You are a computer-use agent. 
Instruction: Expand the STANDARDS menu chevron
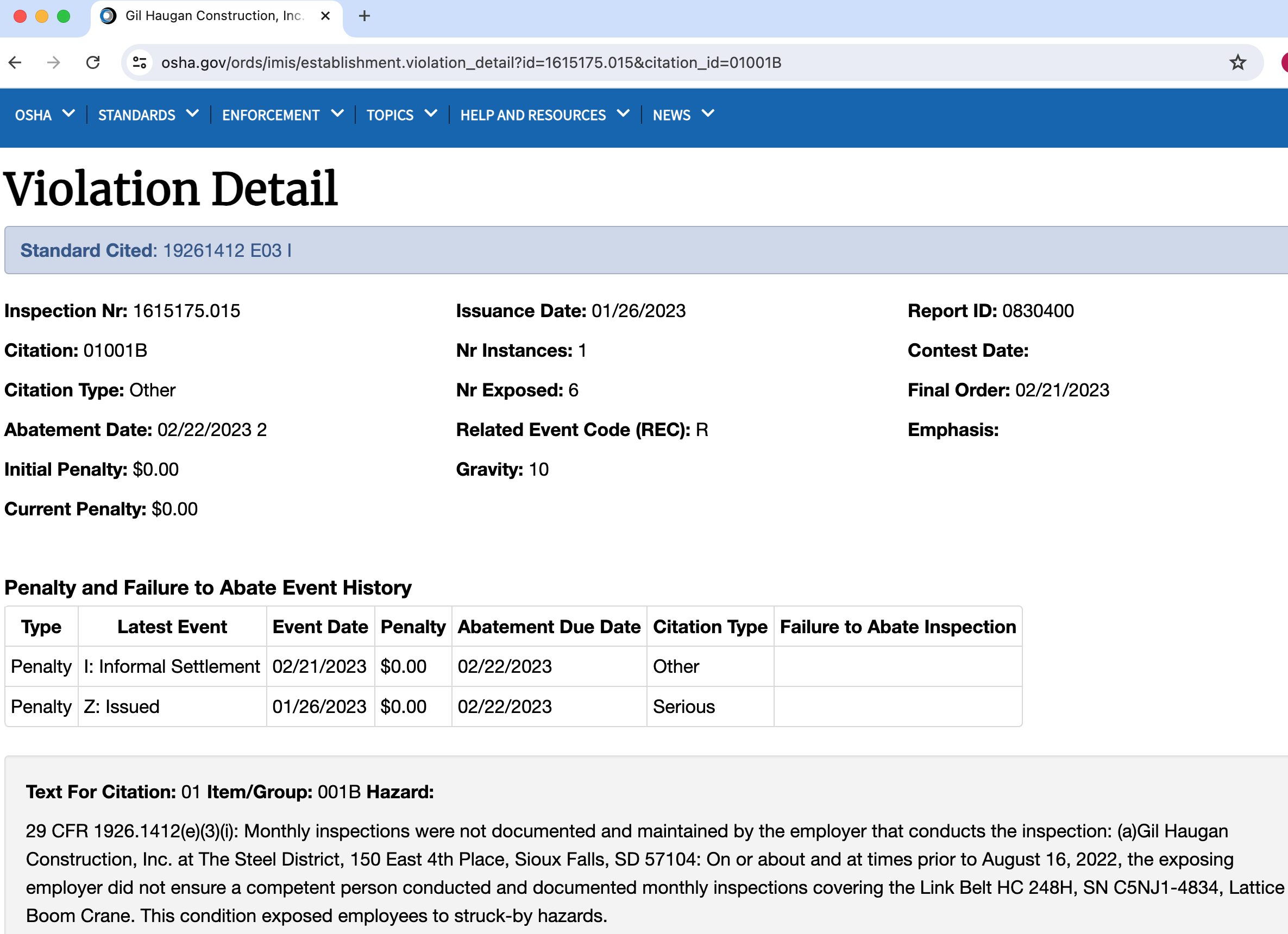(x=192, y=113)
